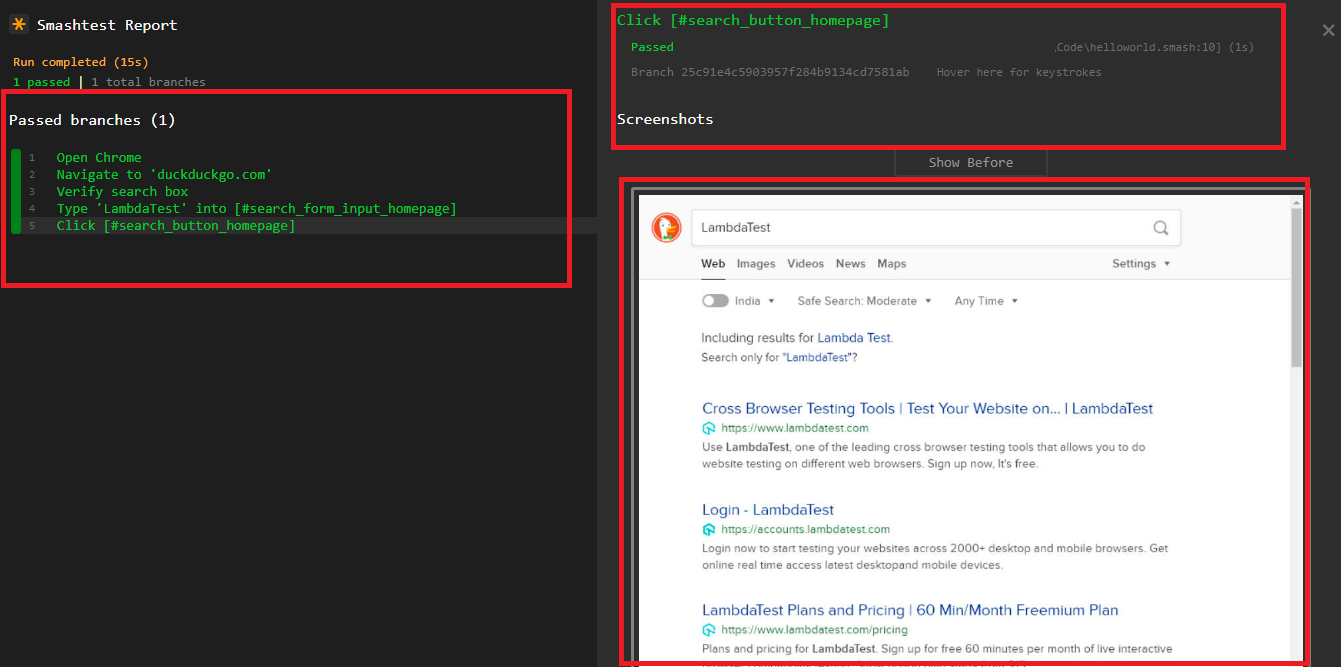Select the Web results tab

point(713,264)
